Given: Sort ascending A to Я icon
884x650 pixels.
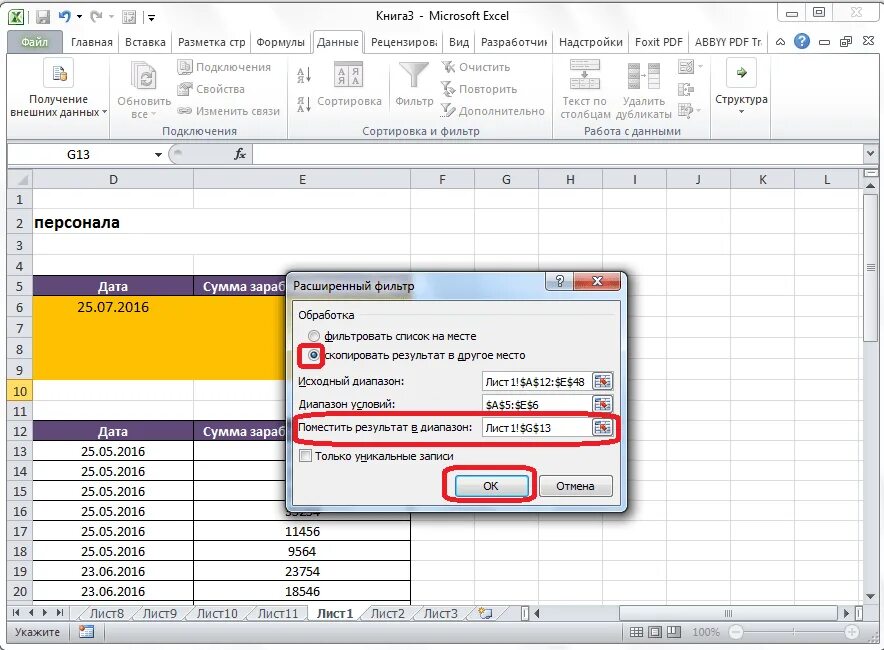Looking at the screenshot, I should (303, 75).
